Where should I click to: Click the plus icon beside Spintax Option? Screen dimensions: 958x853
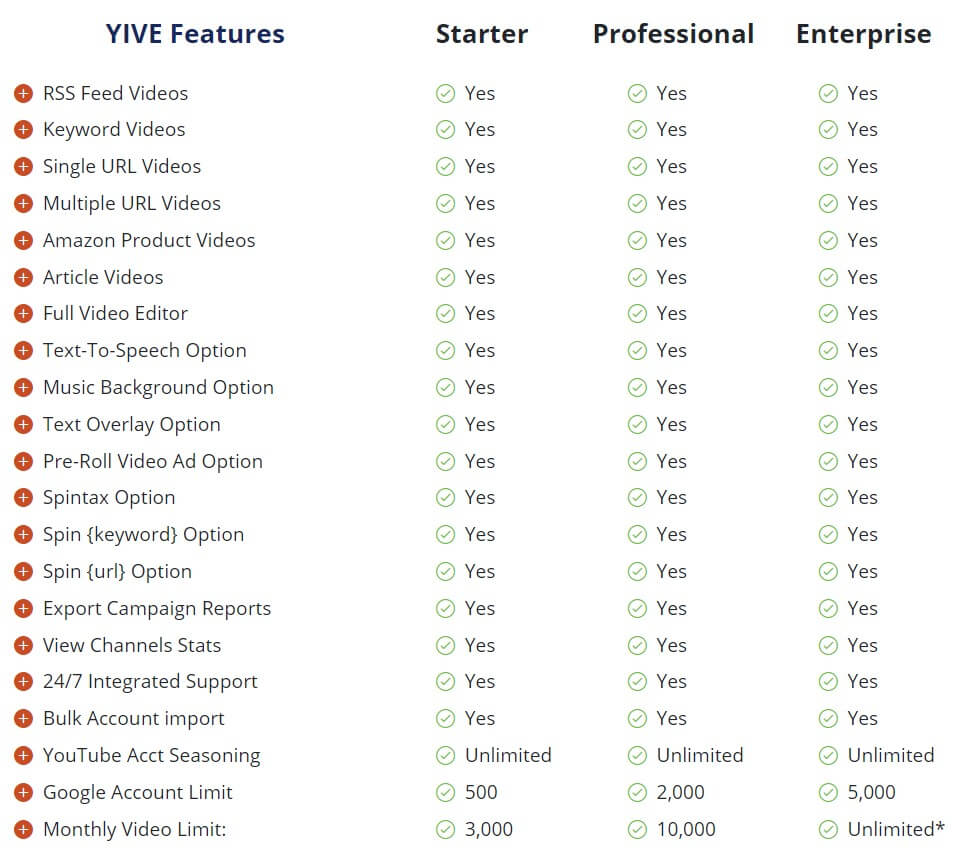click(x=23, y=498)
